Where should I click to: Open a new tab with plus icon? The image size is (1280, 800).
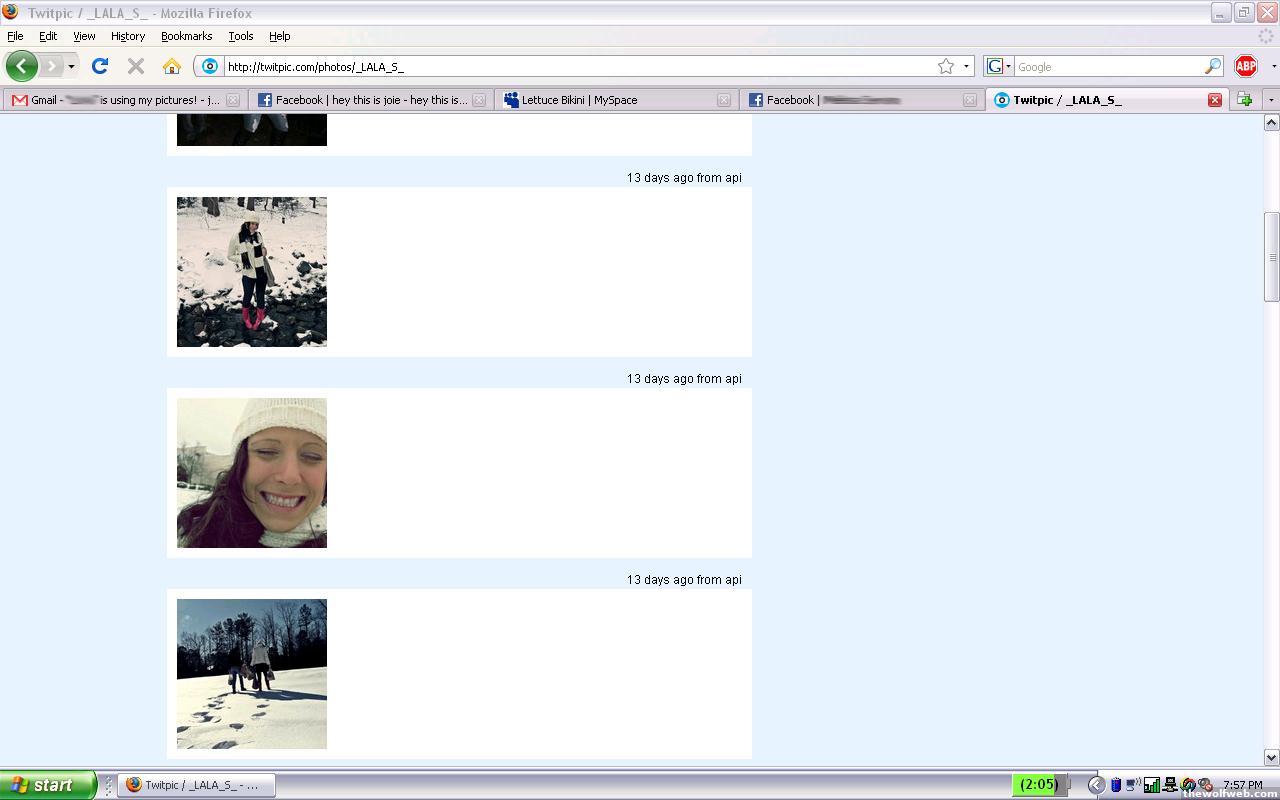click(x=1244, y=99)
